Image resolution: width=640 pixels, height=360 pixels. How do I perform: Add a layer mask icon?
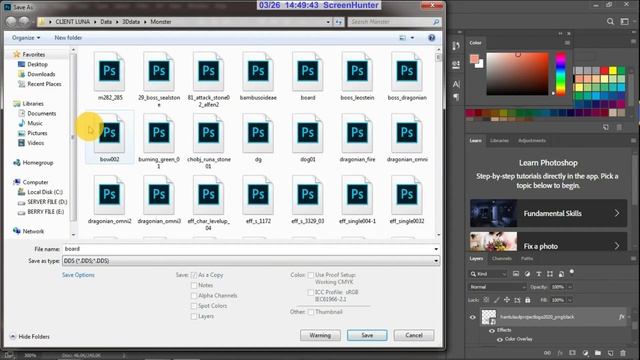(x=572, y=353)
